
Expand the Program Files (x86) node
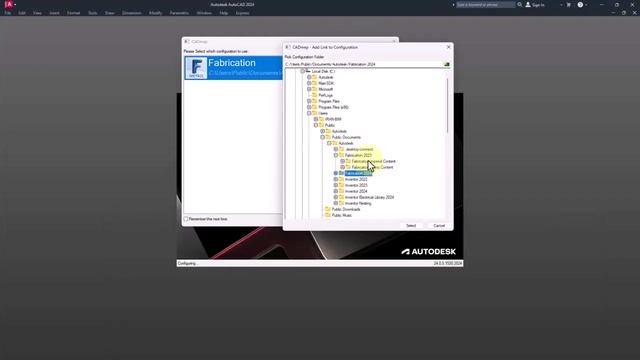coord(309,107)
